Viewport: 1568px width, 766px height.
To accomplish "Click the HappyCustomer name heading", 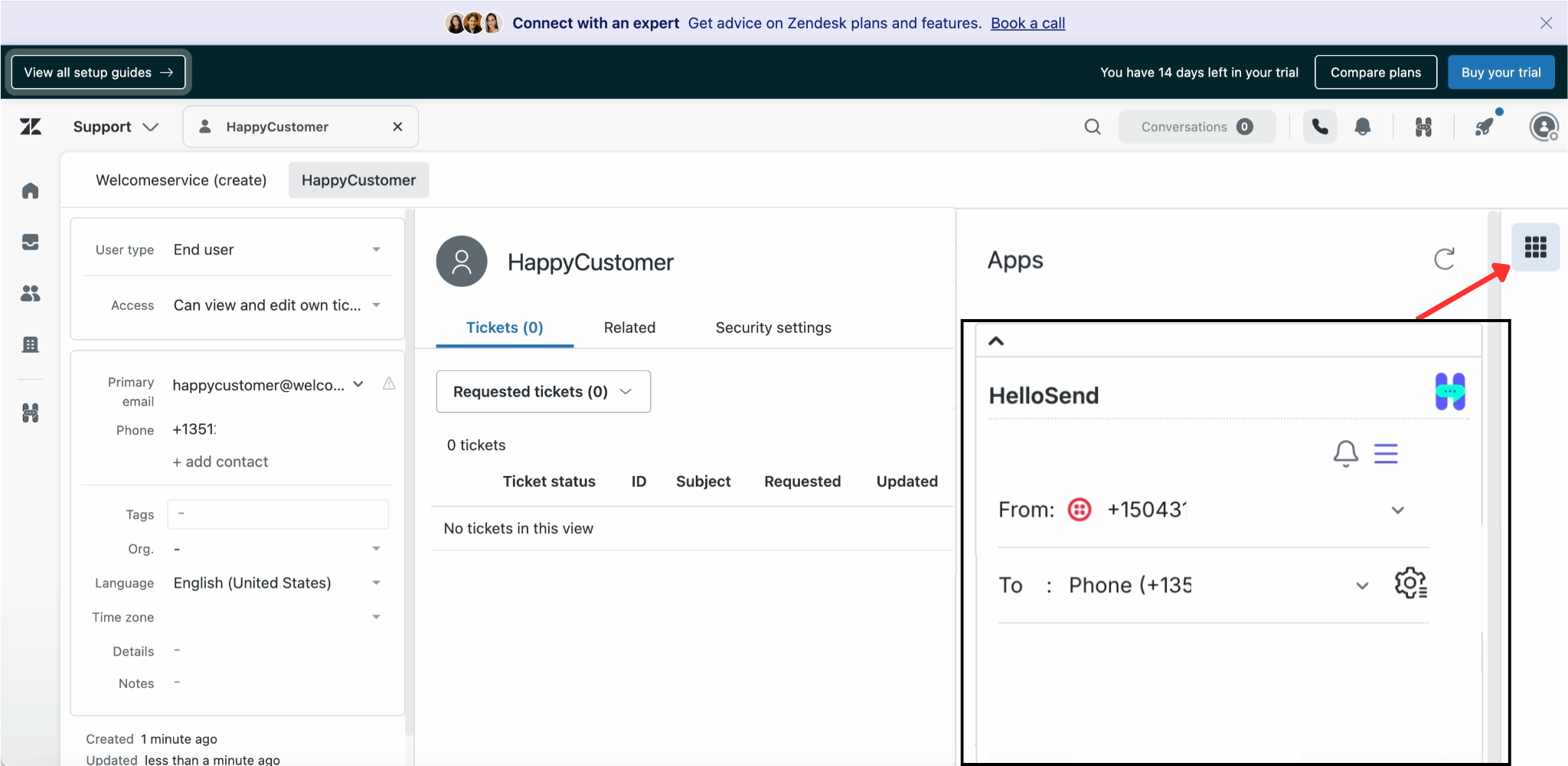I will 590,262.
